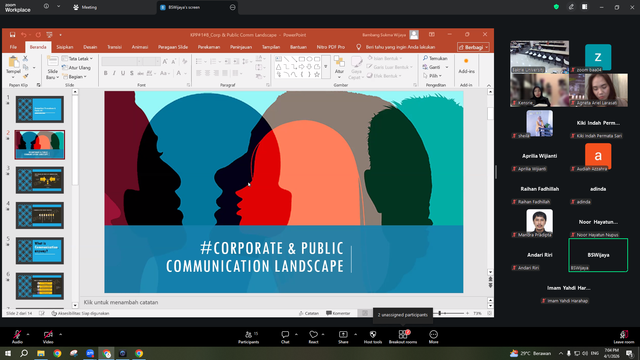The image size is (640, 360).
Task: Collapse the ribbon with the chevron
Action: pyautogui.click(x=489, y=85)
